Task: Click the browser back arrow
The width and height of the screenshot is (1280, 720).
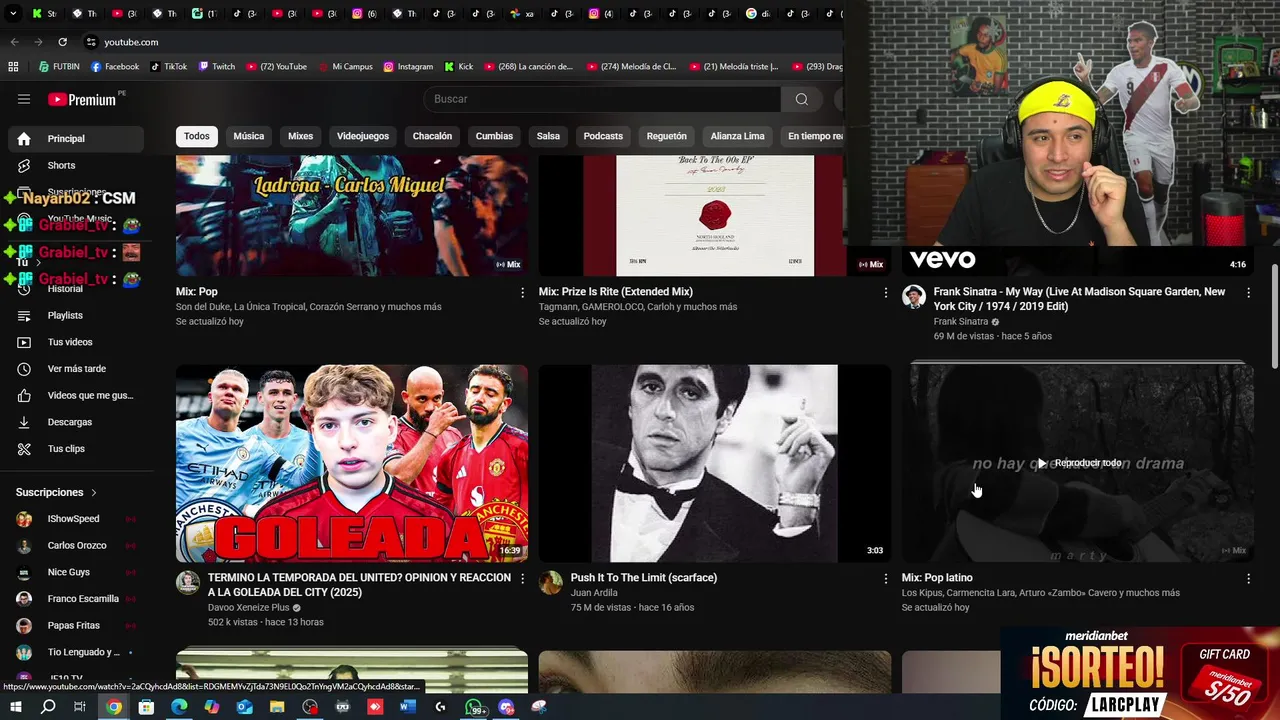Action: pyautogui.click(x=14, y=42)
